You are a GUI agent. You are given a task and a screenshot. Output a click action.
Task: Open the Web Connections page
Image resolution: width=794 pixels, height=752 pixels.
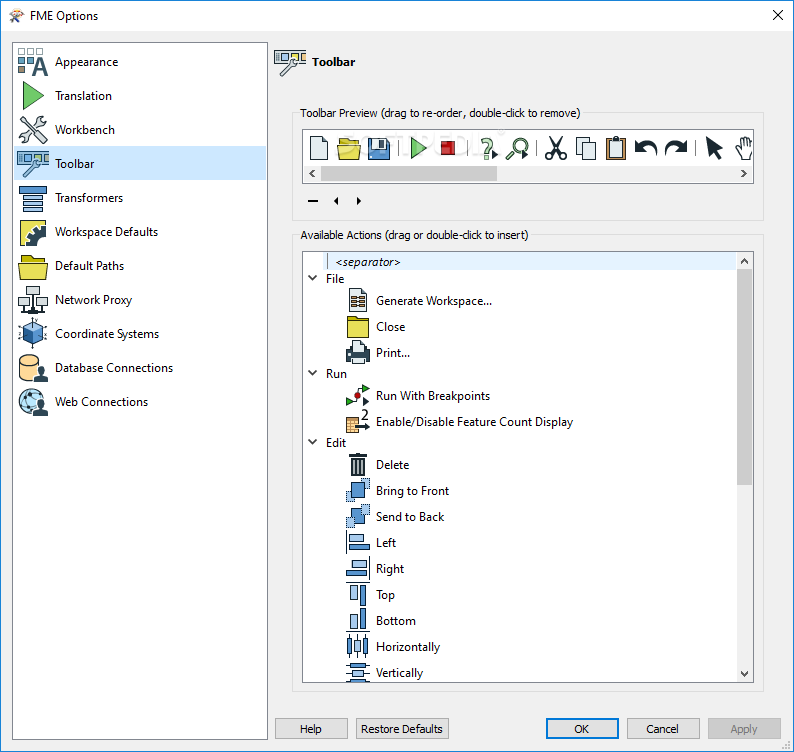140,401
